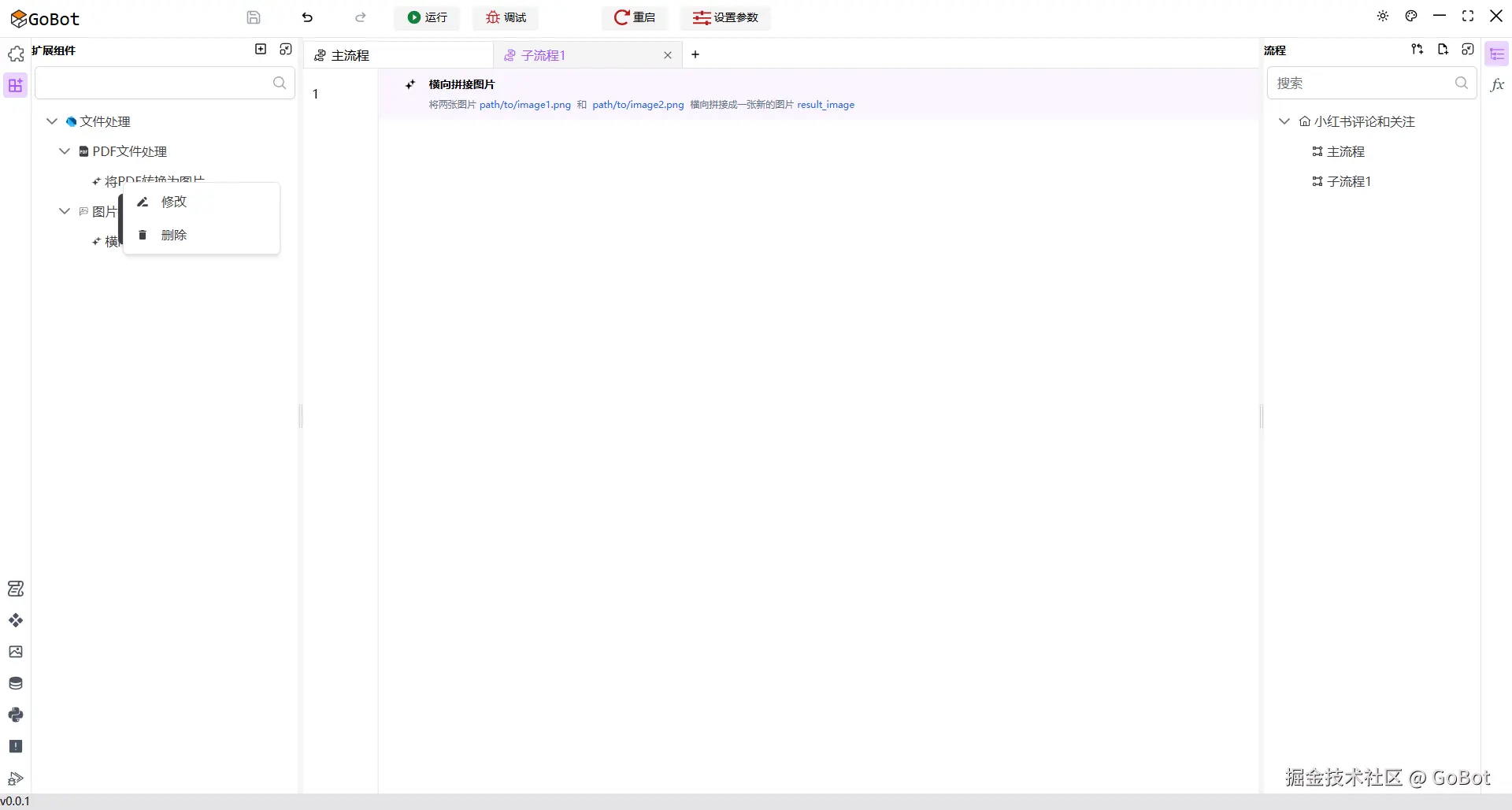Image resolution: width=1512 pixels, height=810 pixels.
Task: Add a new flow tab
Action: coord(695,54)
